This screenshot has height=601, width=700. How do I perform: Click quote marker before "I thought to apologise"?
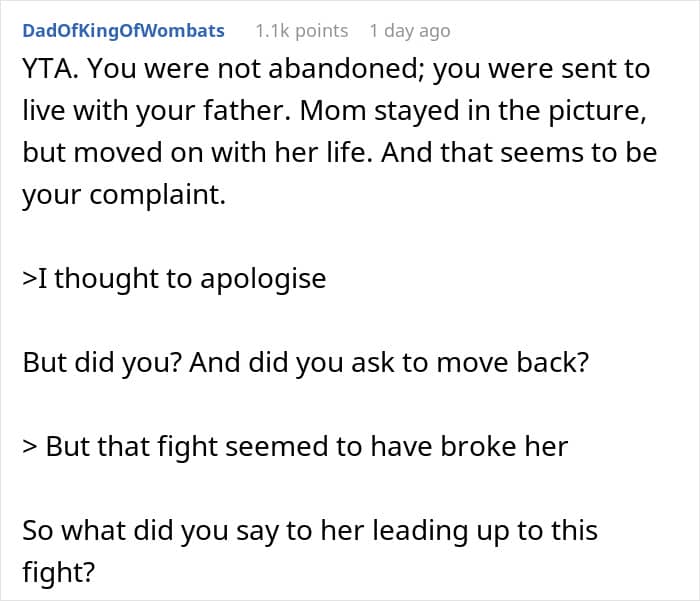click(x=29, y=279)
